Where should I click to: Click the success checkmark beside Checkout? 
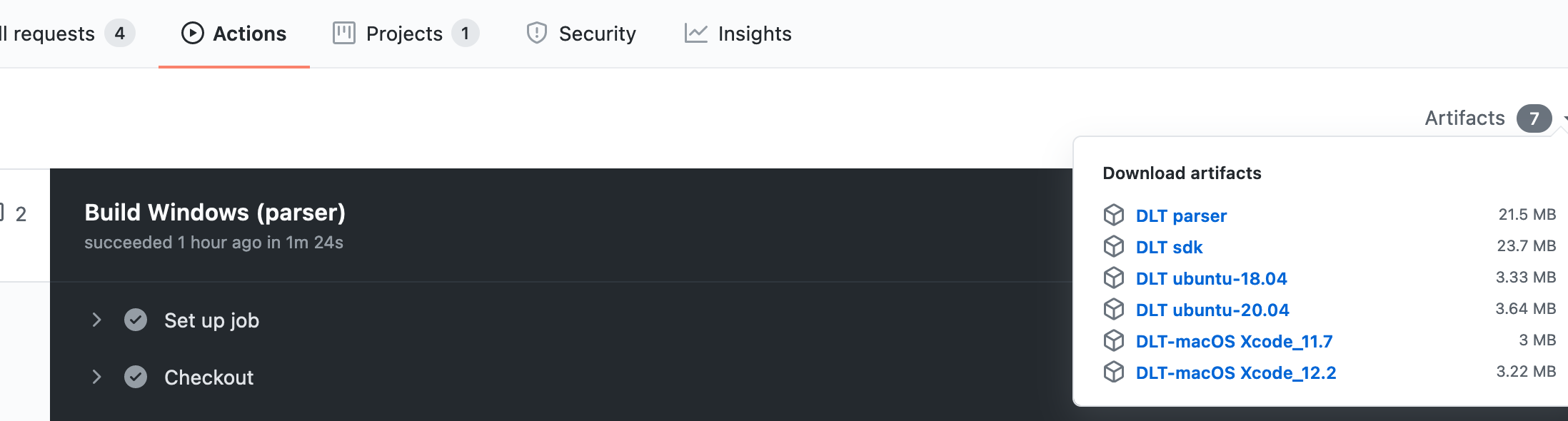(136, 377)
